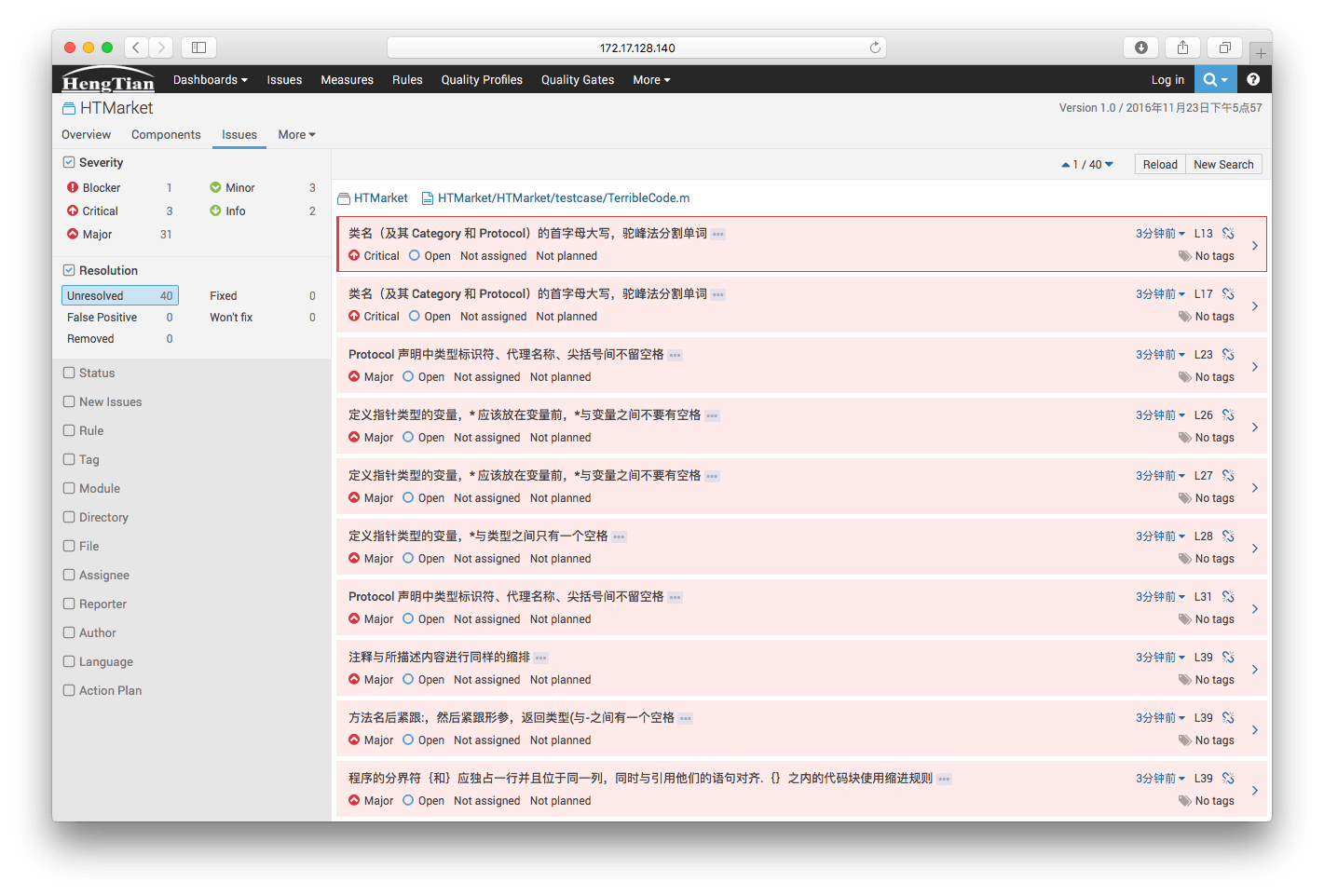
Task: Enable the Status filter checkbox
Action: click(x=69, y=373)
